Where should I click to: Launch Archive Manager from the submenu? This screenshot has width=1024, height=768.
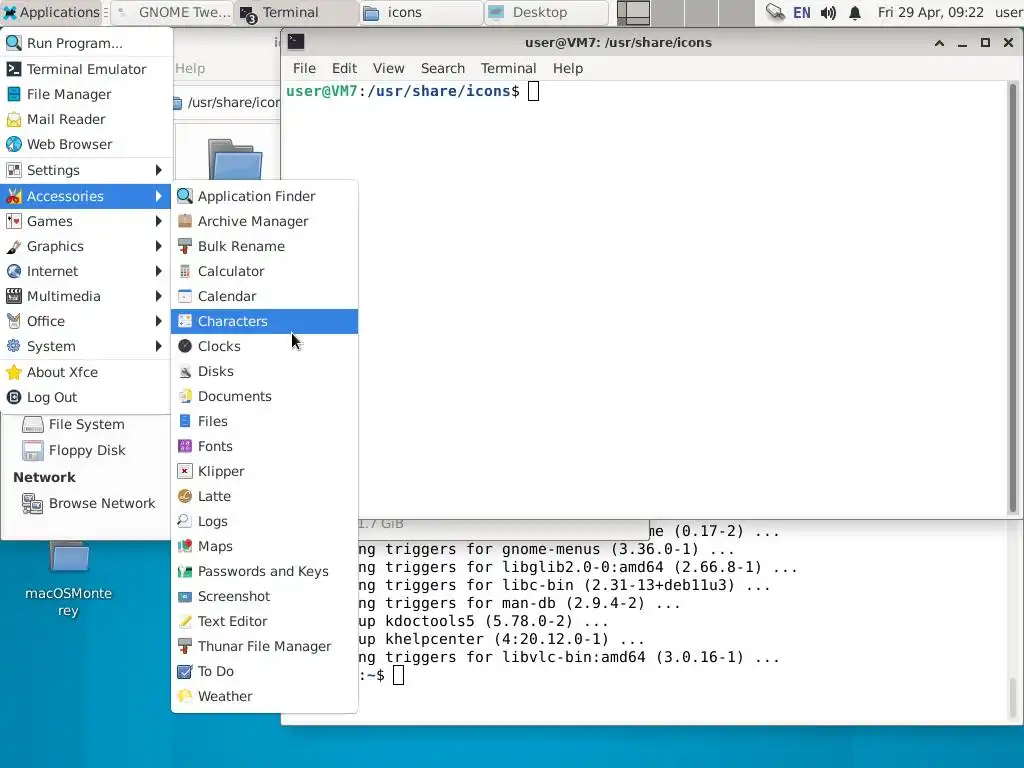264,221
